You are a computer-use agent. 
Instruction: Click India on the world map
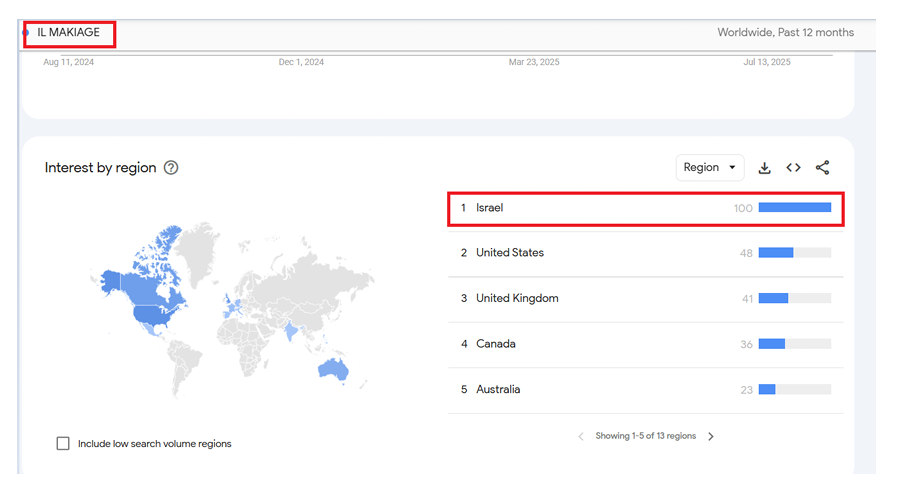[290, 332]
